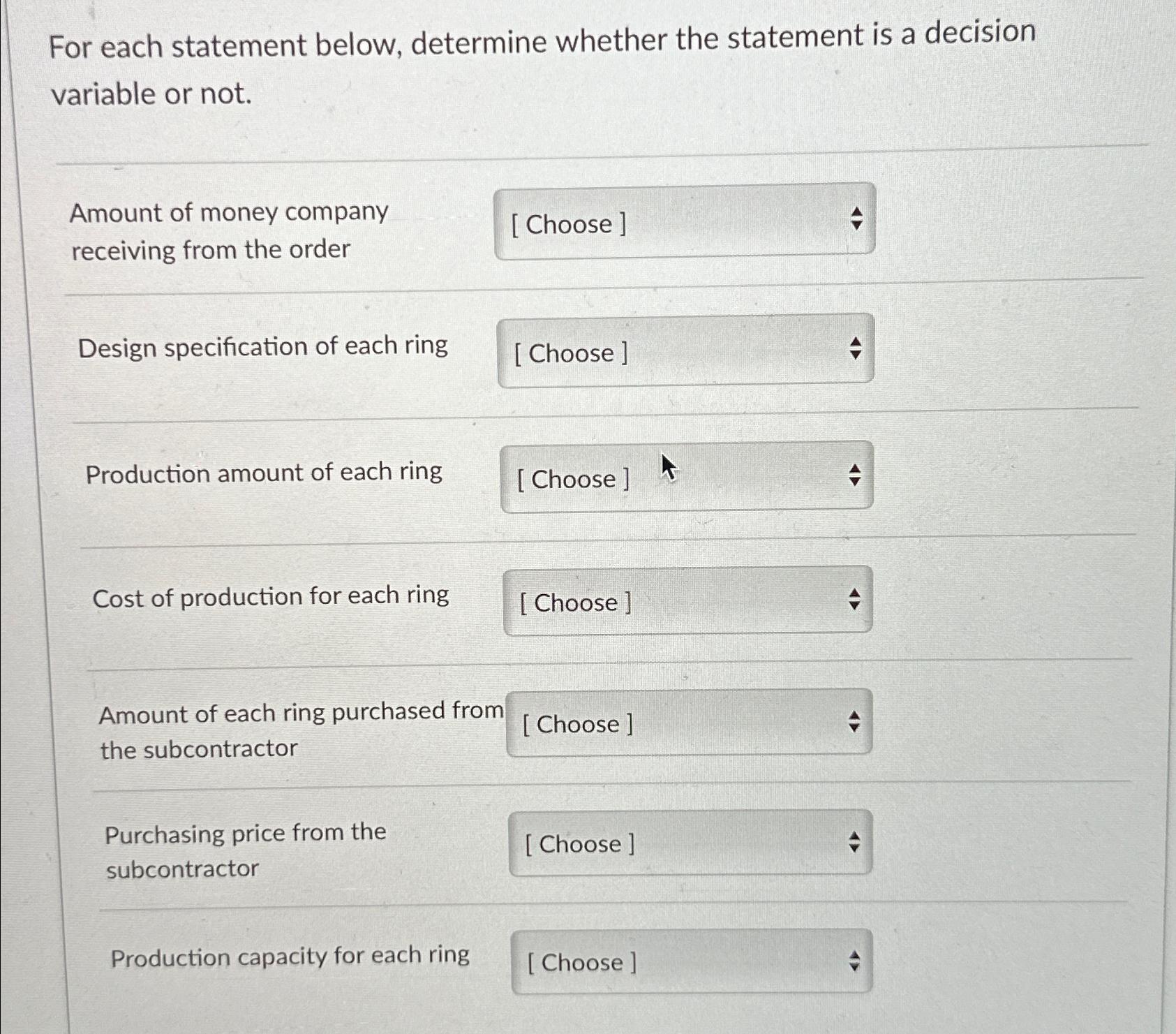
Task: Click arrows beside purchasing price dropdown
Action: pos(855,841)
